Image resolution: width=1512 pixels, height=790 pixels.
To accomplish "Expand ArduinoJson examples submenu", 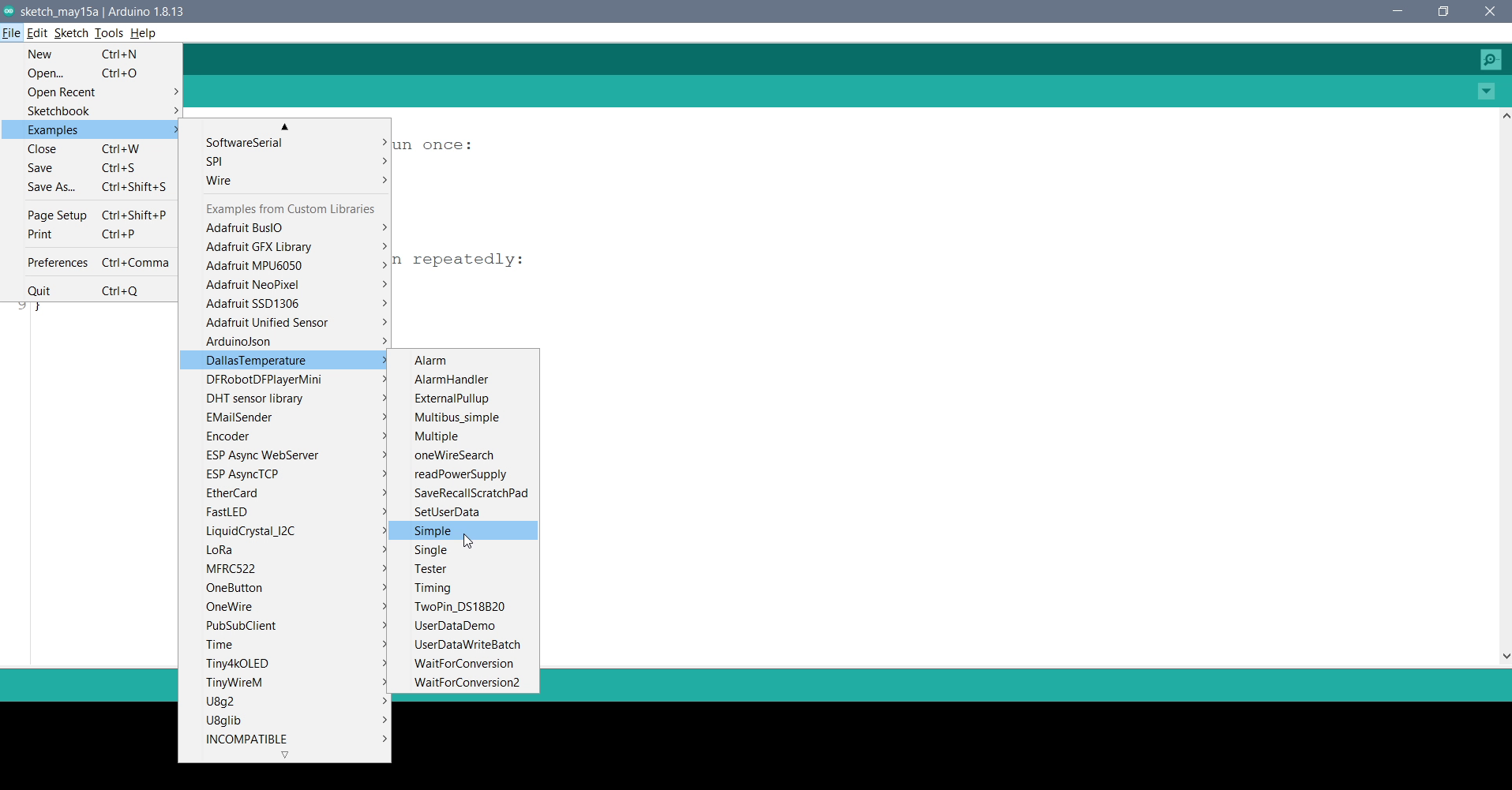I will [x=285, y=342].
